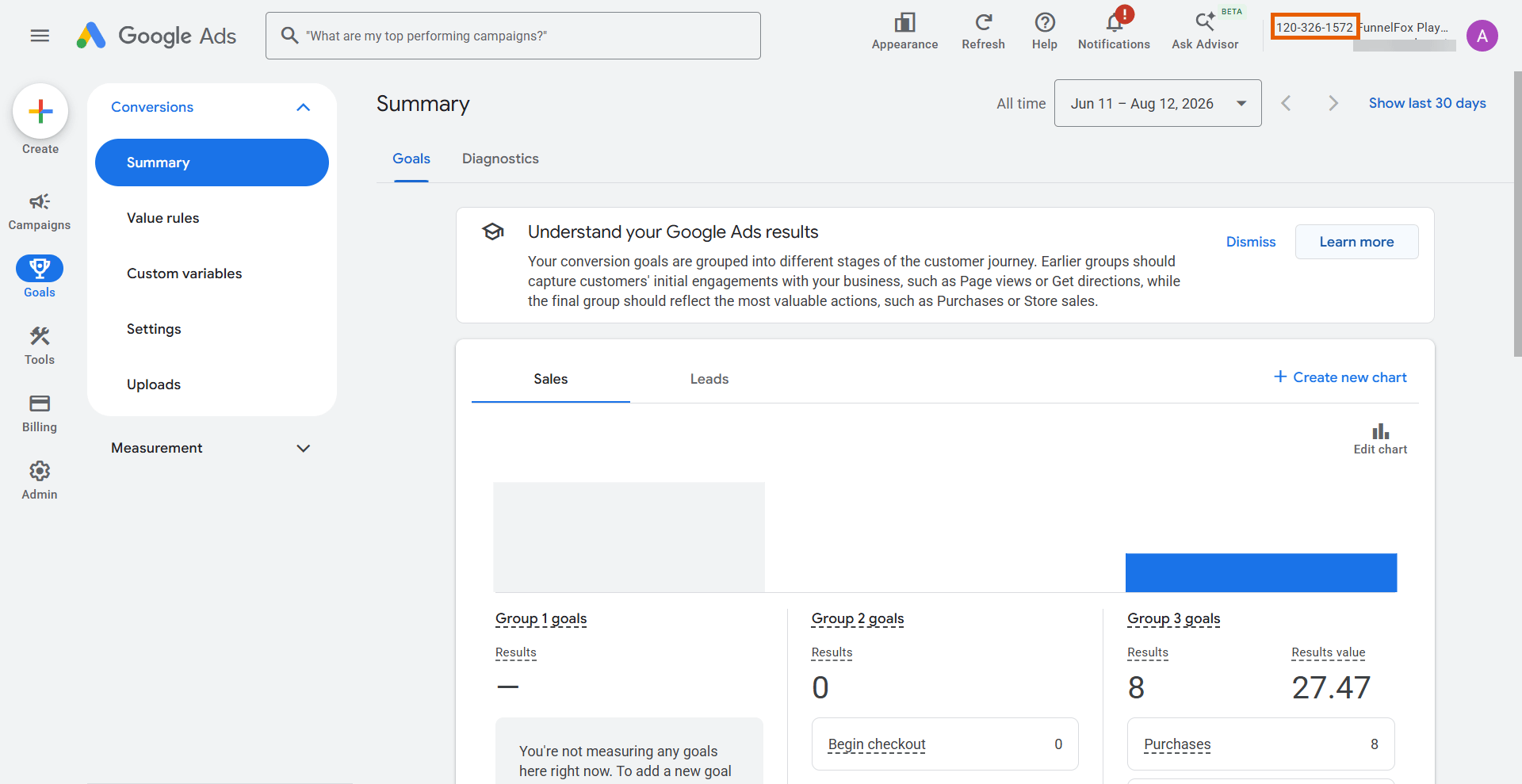Click Show last 30 days link
This screenshot has width=1522, height=784.
coord(1427,103)
